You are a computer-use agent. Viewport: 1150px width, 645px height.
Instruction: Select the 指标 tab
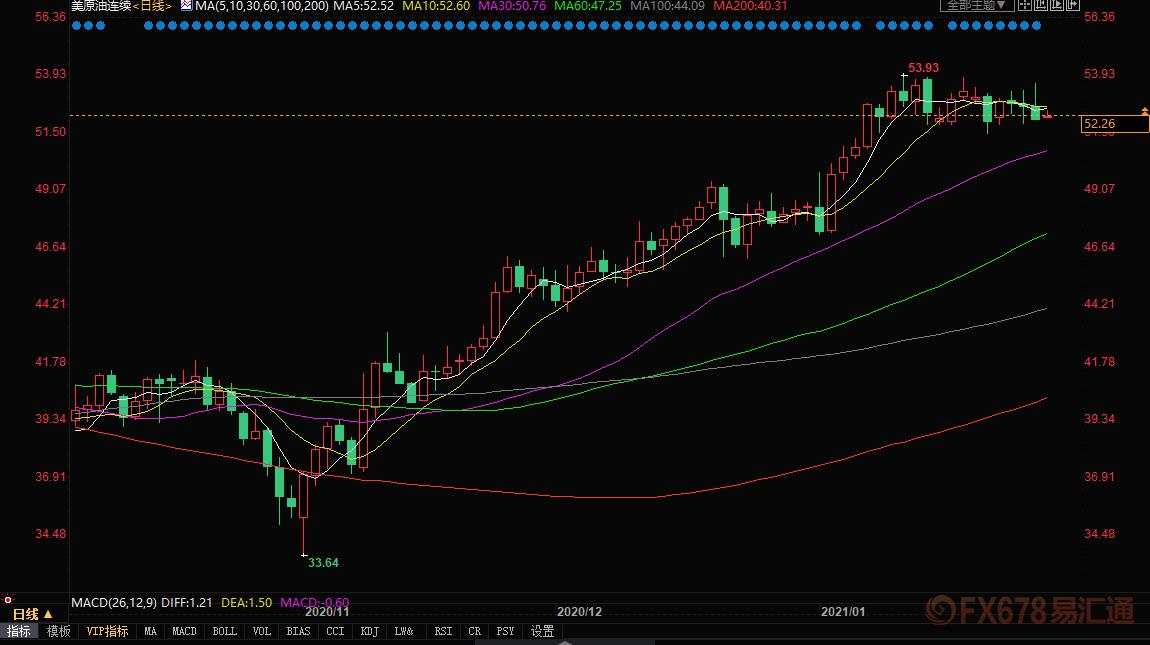pos(19,631)
